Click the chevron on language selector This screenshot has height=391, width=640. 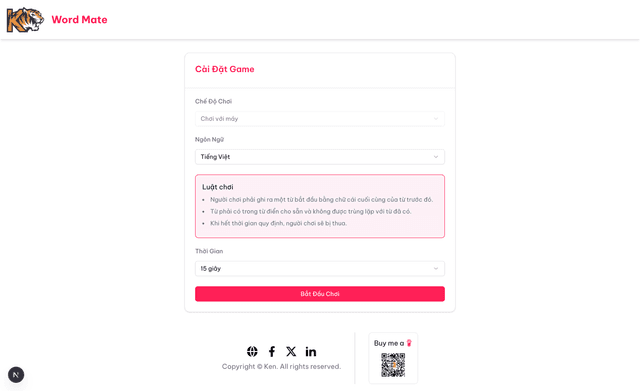[436, 157]
